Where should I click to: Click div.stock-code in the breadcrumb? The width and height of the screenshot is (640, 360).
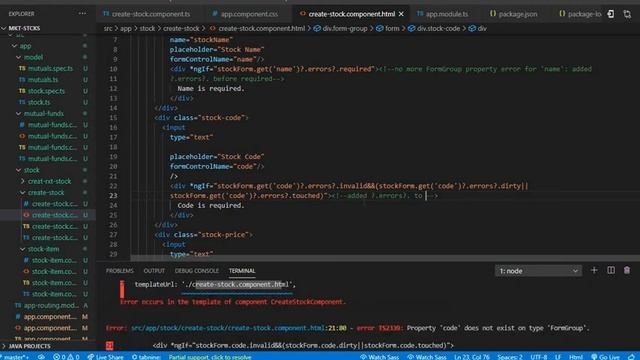(438, 29)
